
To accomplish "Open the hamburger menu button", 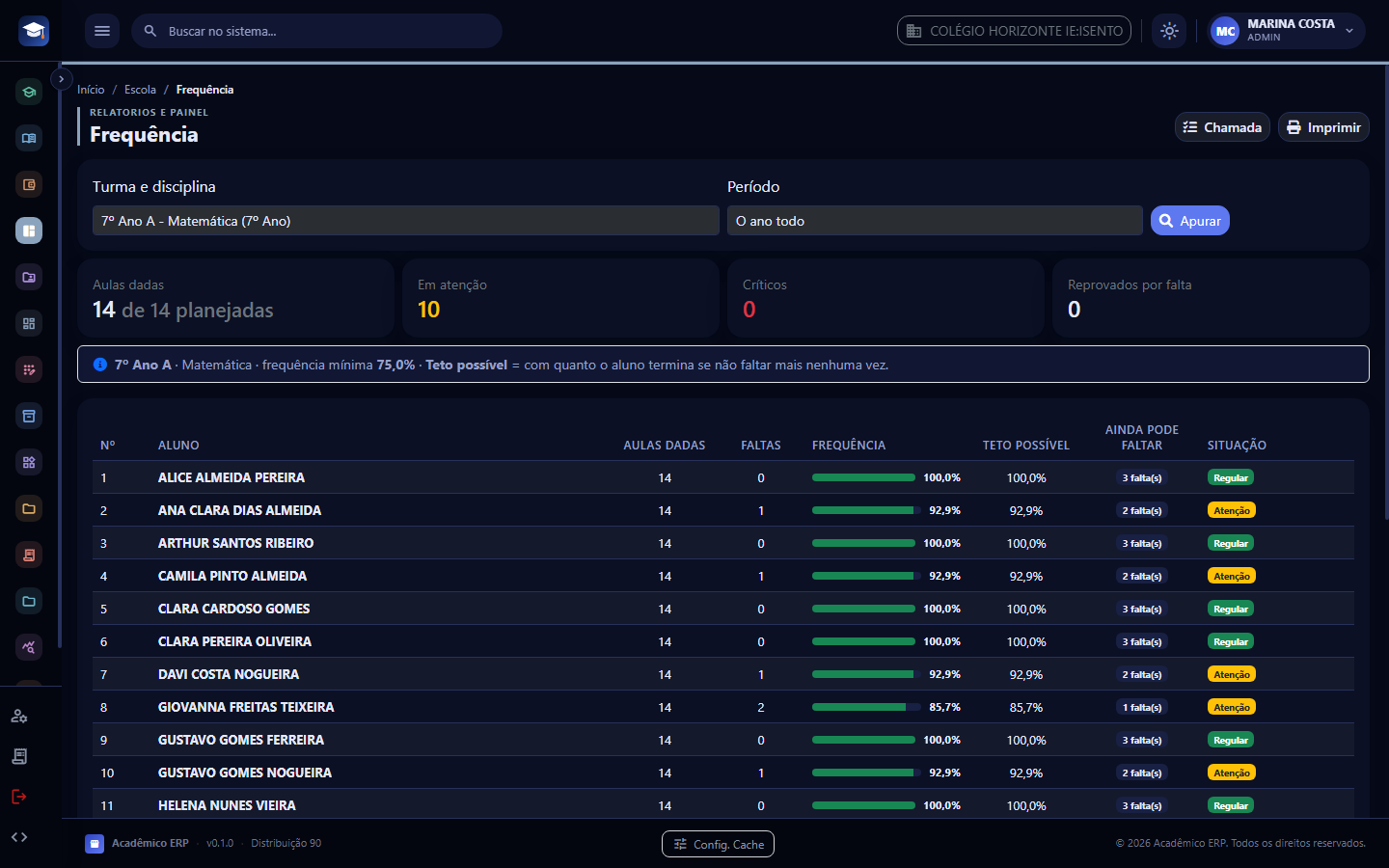I will [x=102, y=31].
